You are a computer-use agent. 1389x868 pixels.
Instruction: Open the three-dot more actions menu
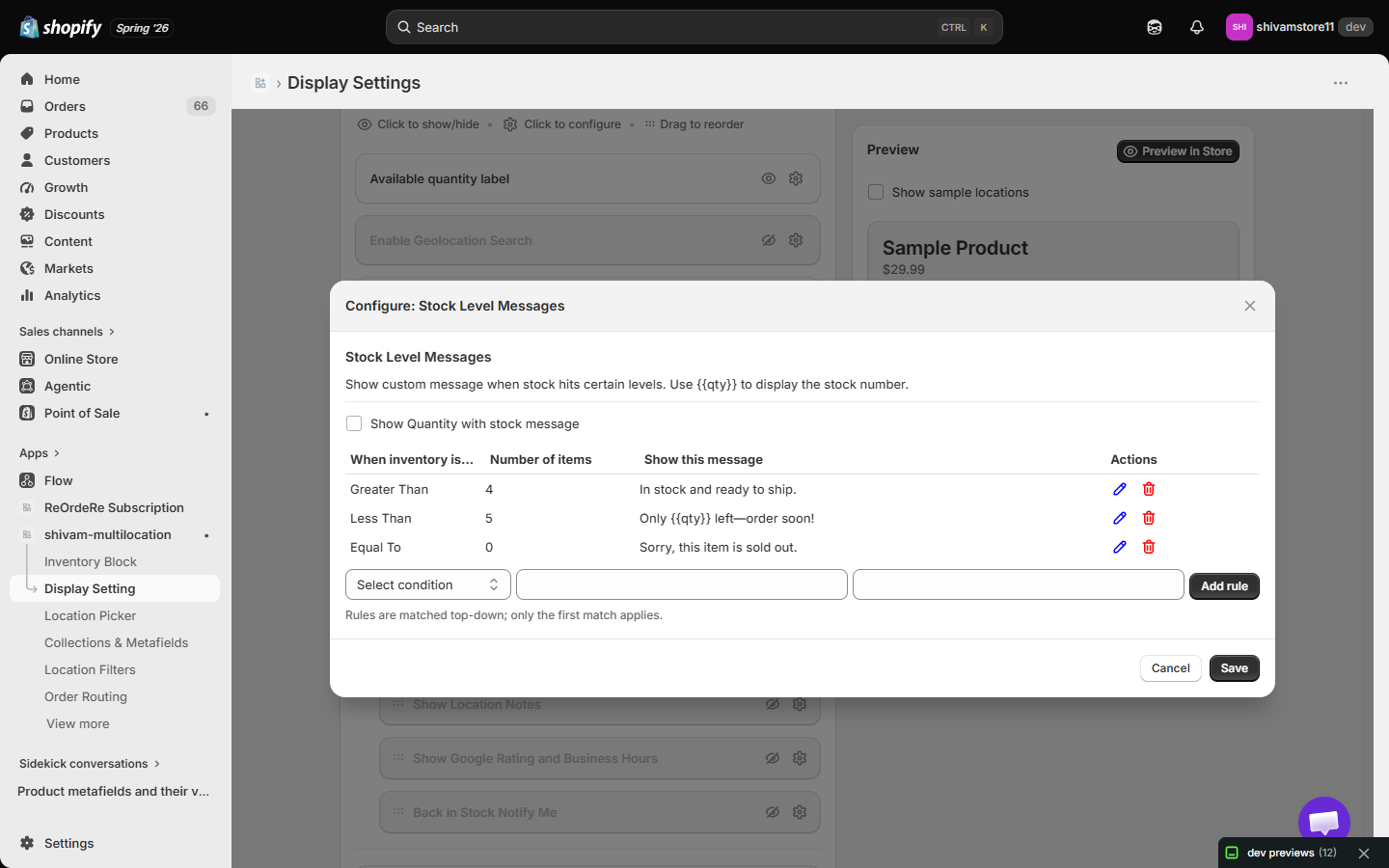tap(1341, 83)
